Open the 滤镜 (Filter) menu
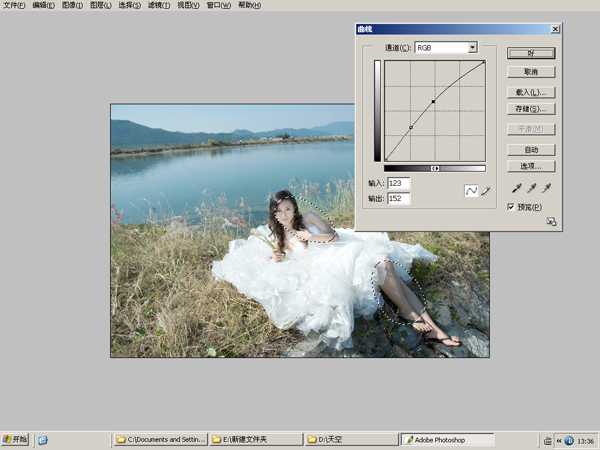 [159, 6]
